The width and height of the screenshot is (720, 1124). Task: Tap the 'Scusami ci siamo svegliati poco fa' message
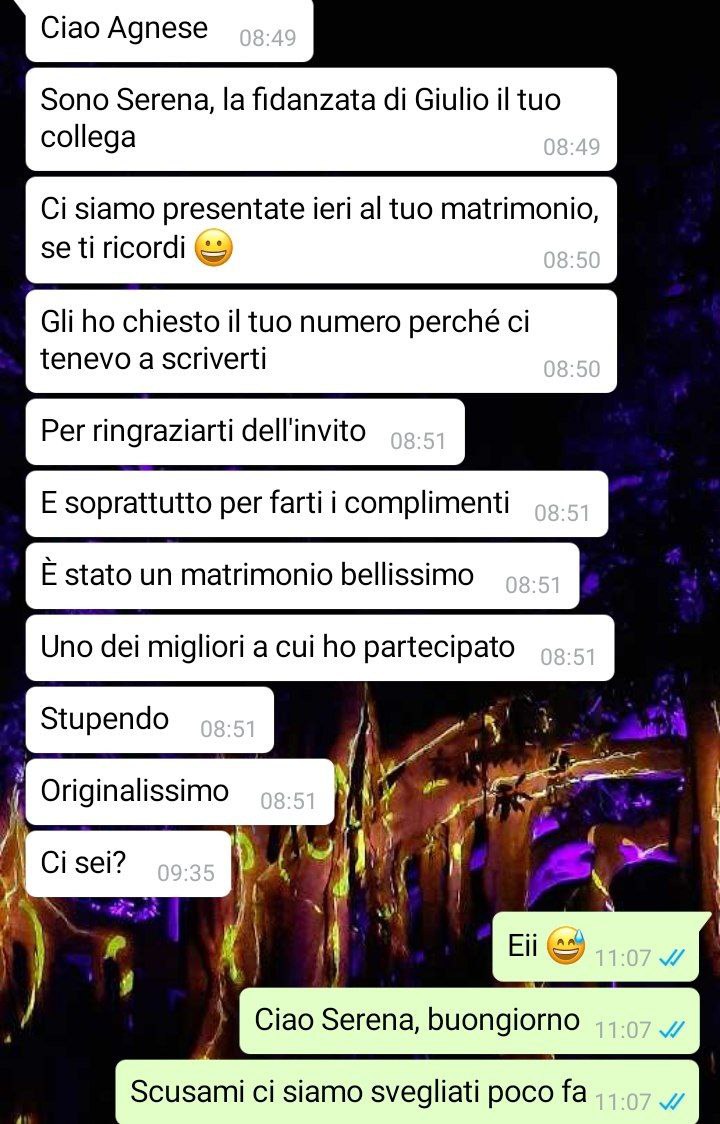407,1092
